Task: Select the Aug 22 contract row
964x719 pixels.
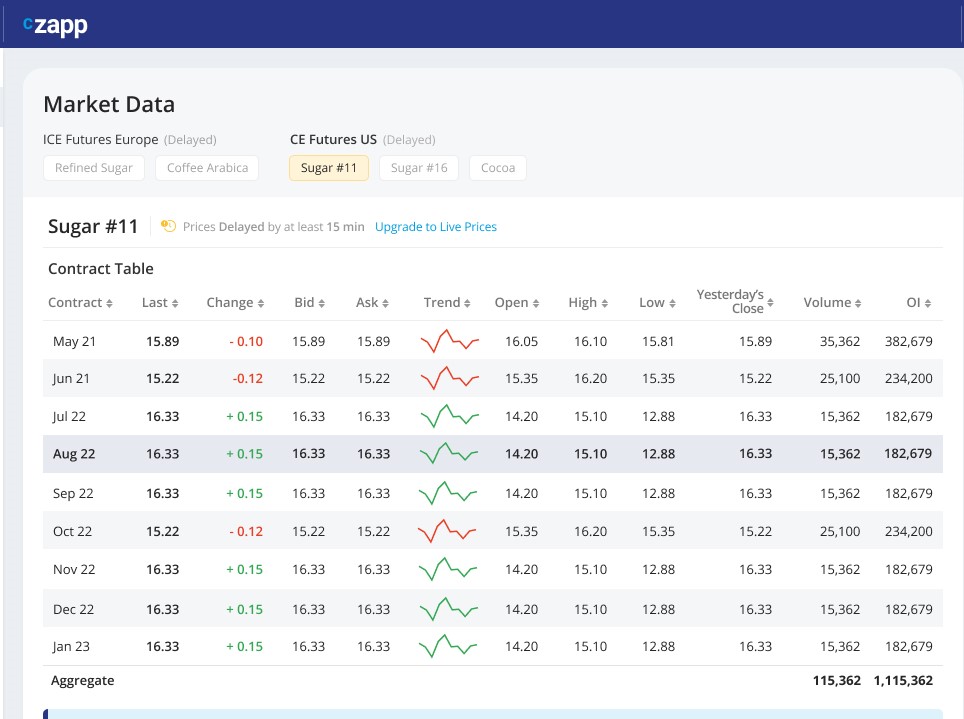Action: [492, 454]
